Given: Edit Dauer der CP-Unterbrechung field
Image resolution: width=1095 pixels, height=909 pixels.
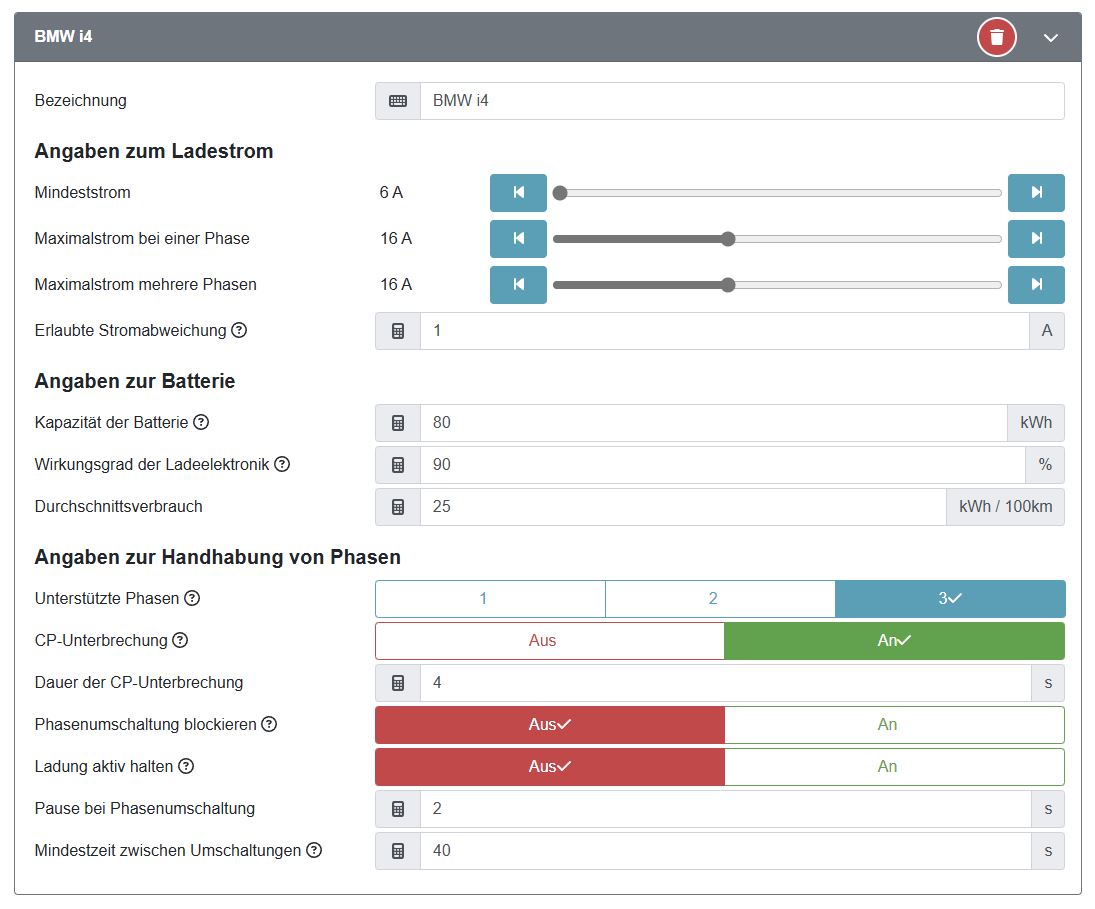Looking at the screenshot, I should coord(726,683).
